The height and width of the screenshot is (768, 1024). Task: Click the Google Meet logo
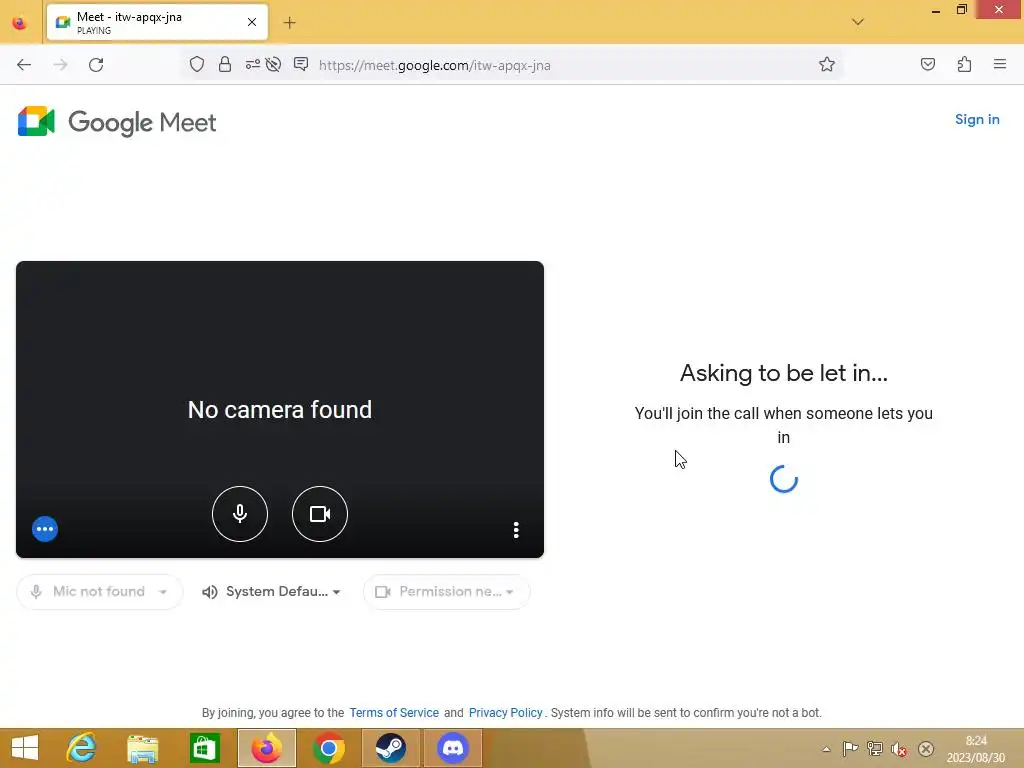(117, 121)
